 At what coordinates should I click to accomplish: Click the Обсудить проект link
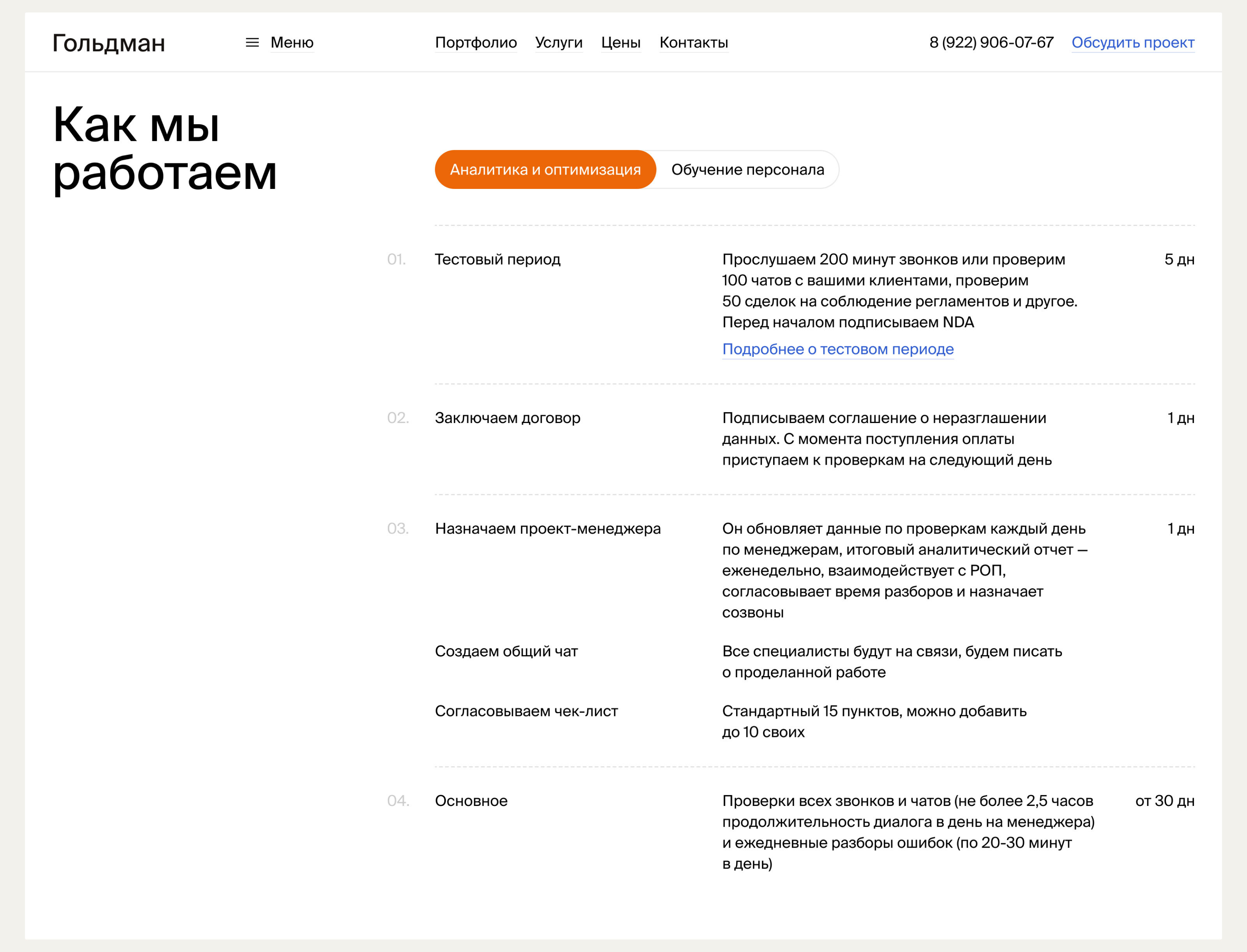pyautogui.click(x=1132, y=42)
